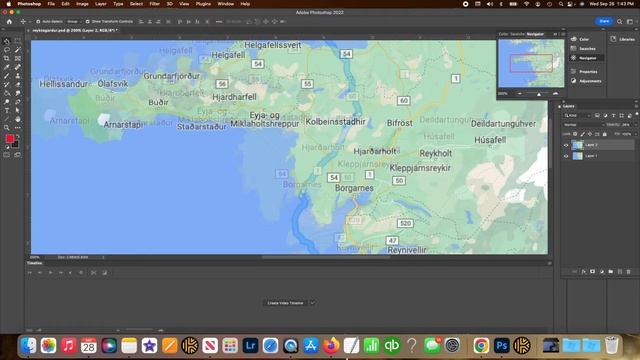The height and width of the screenshot is (360, 640).
Task: Click the timeline Play button
Action: pyautogui.click(x=50, y=273)
